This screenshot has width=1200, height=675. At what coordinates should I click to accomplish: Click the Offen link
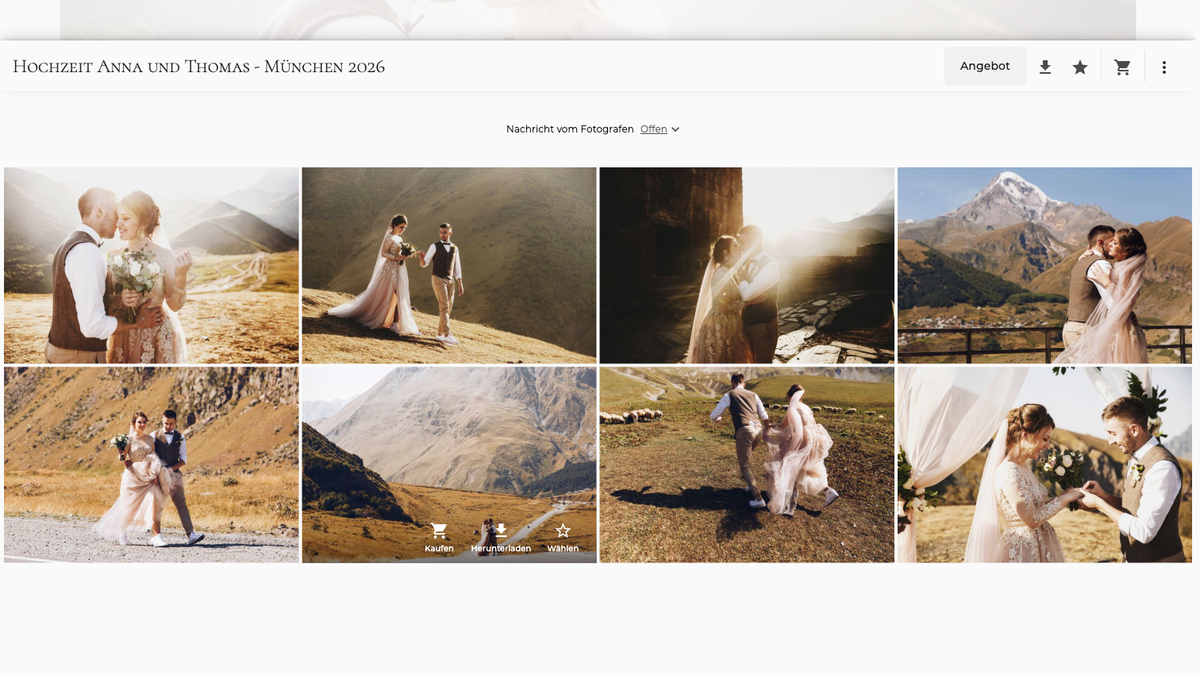(654, 129)
